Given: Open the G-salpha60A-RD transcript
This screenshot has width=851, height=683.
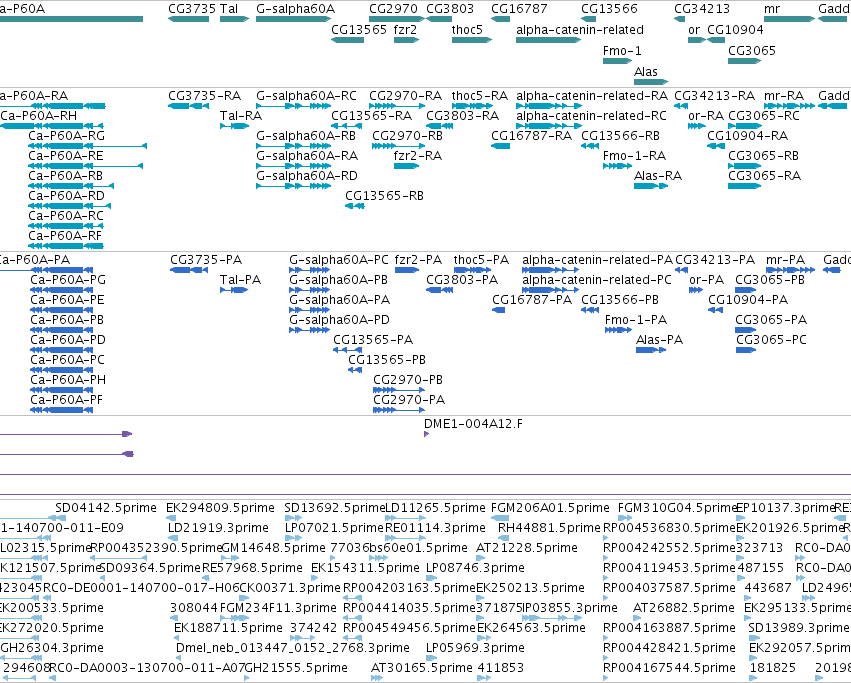Looking at the screenshot, I should (x=293, y=186).
